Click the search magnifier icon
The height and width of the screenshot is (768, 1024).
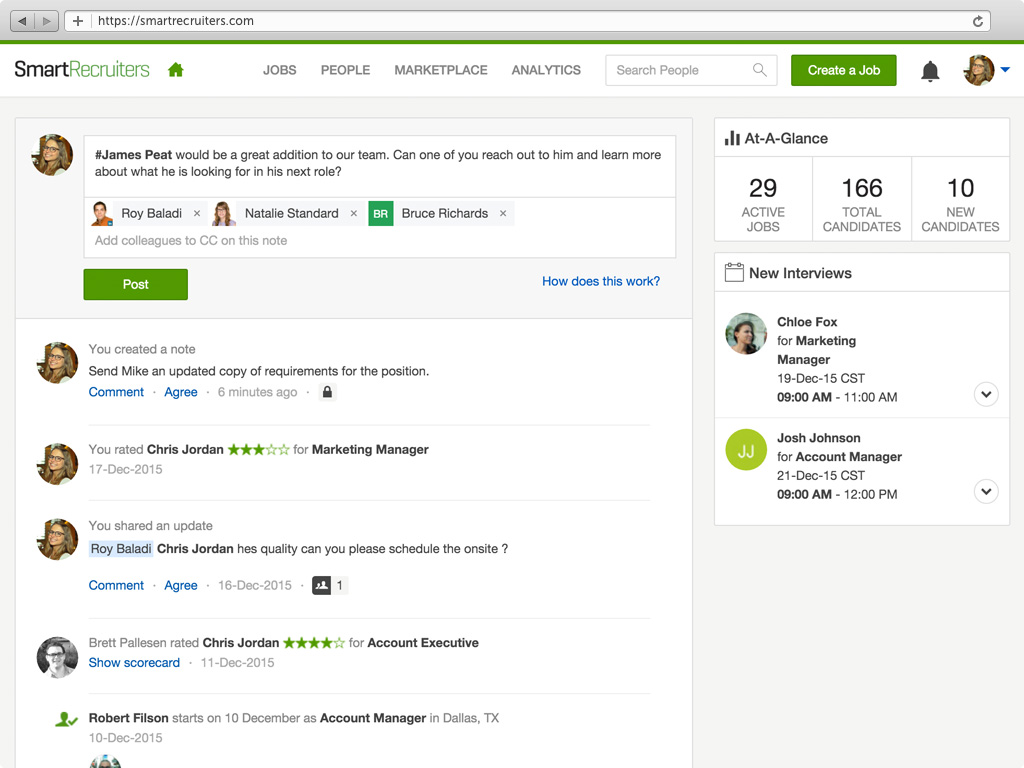click(760, 70)
